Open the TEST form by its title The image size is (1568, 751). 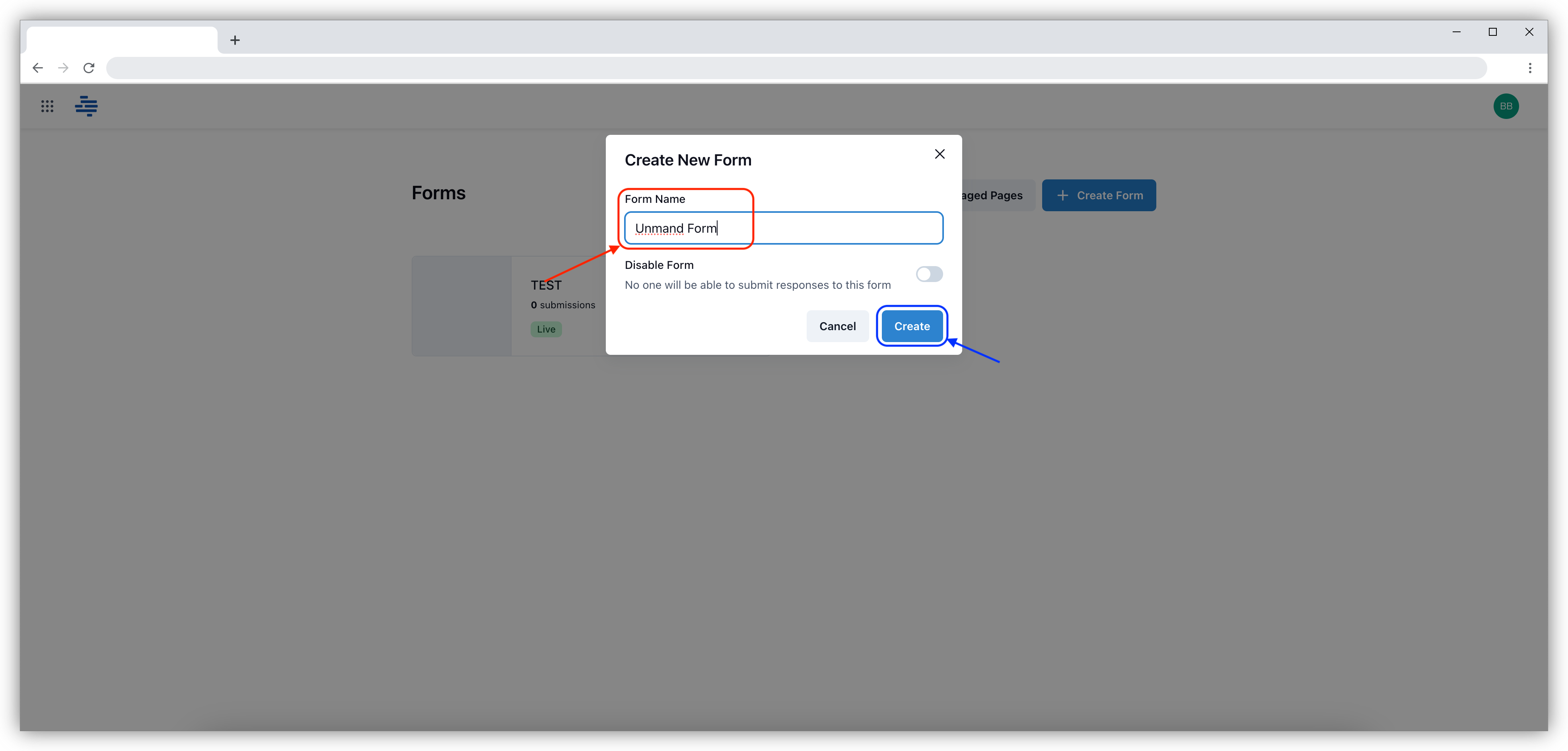pos(546,285)
